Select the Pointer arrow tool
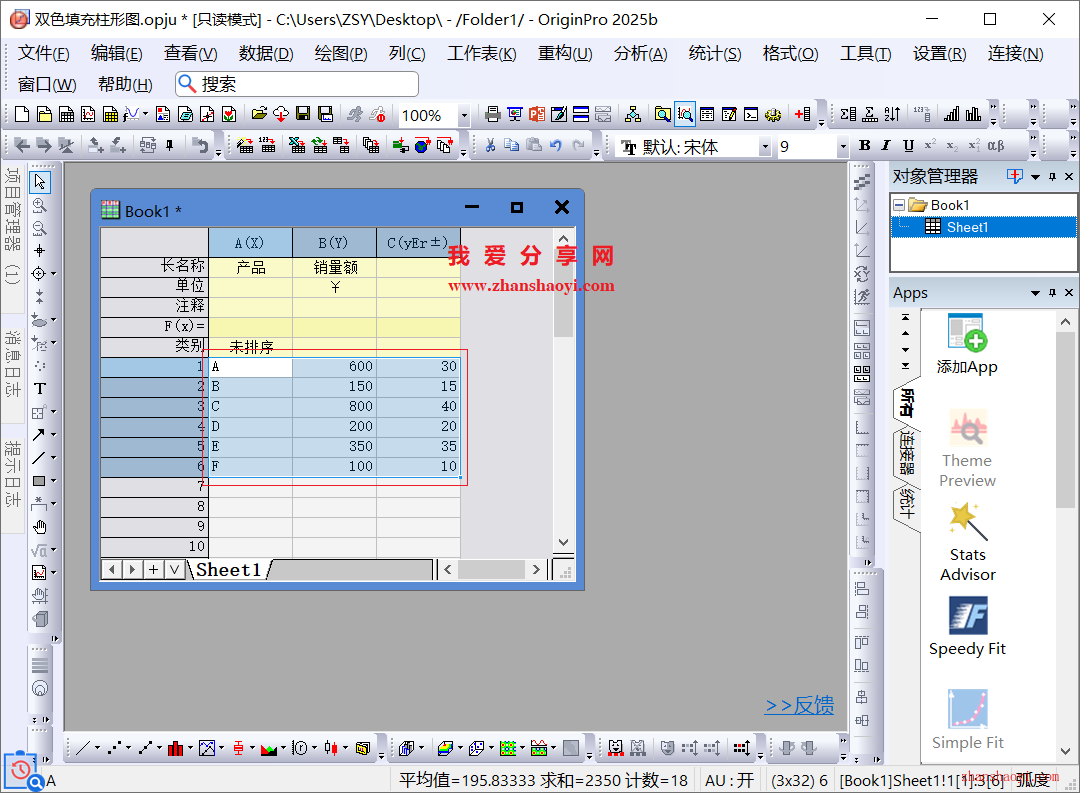The height and width of the screenshot is (793, 1080). pos(40,182)
